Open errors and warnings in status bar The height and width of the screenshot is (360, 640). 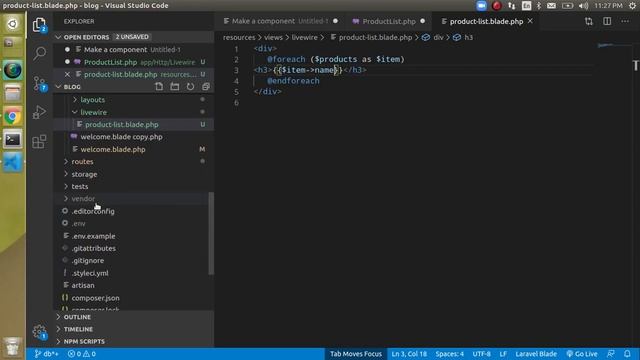click(82, 354)
